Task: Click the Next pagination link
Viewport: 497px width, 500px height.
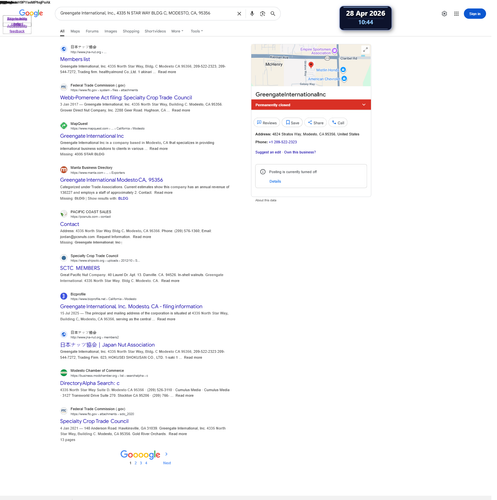Action: point(167,463)
